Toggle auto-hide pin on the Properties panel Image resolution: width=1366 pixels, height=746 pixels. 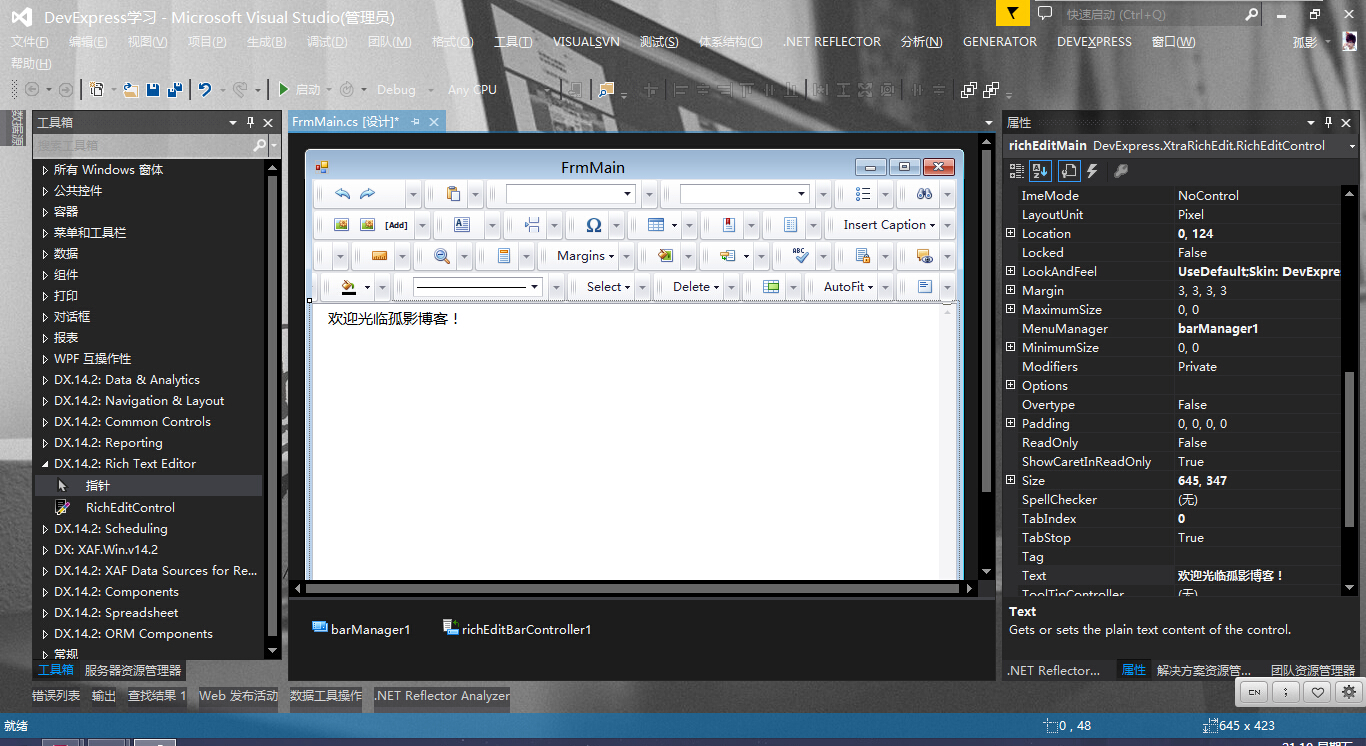point(1329,122)
